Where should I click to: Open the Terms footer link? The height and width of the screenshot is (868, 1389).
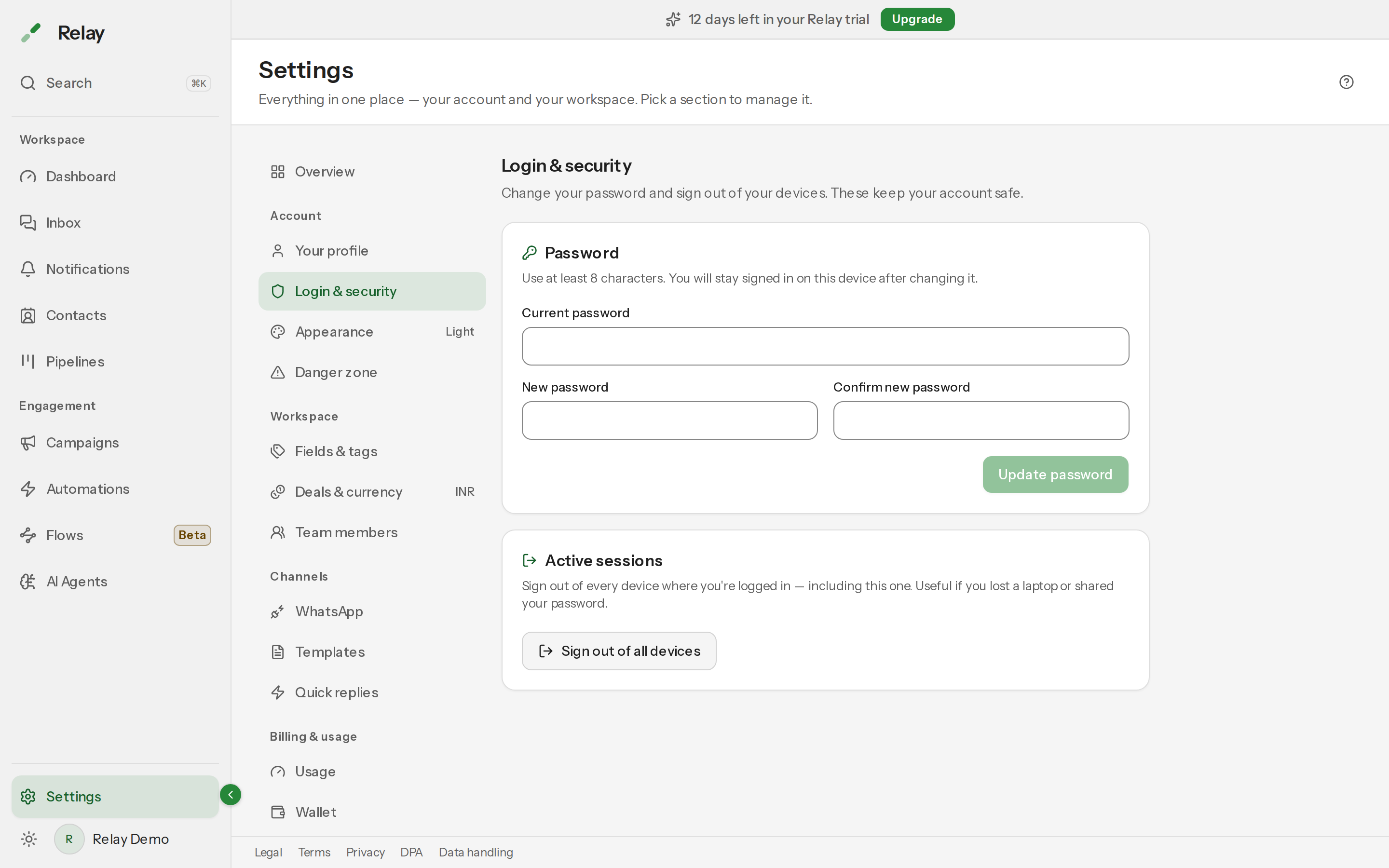coord(314,852)
